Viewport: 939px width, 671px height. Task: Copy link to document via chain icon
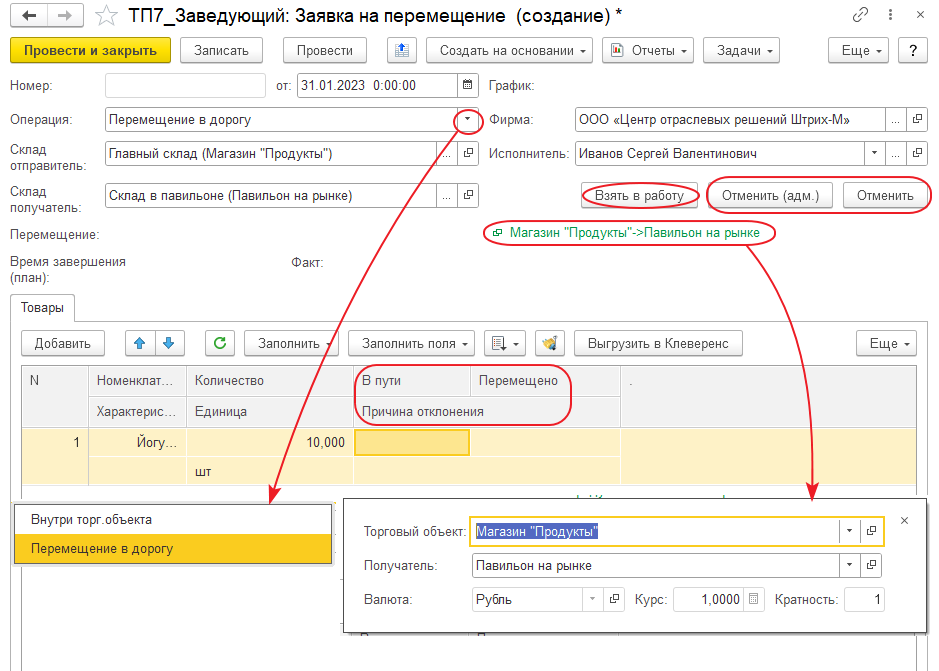point(860,16)
